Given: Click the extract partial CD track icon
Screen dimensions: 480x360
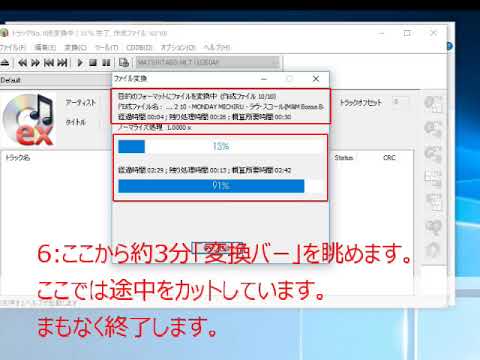Looking at the screenshot, I should tap(433, 153).
